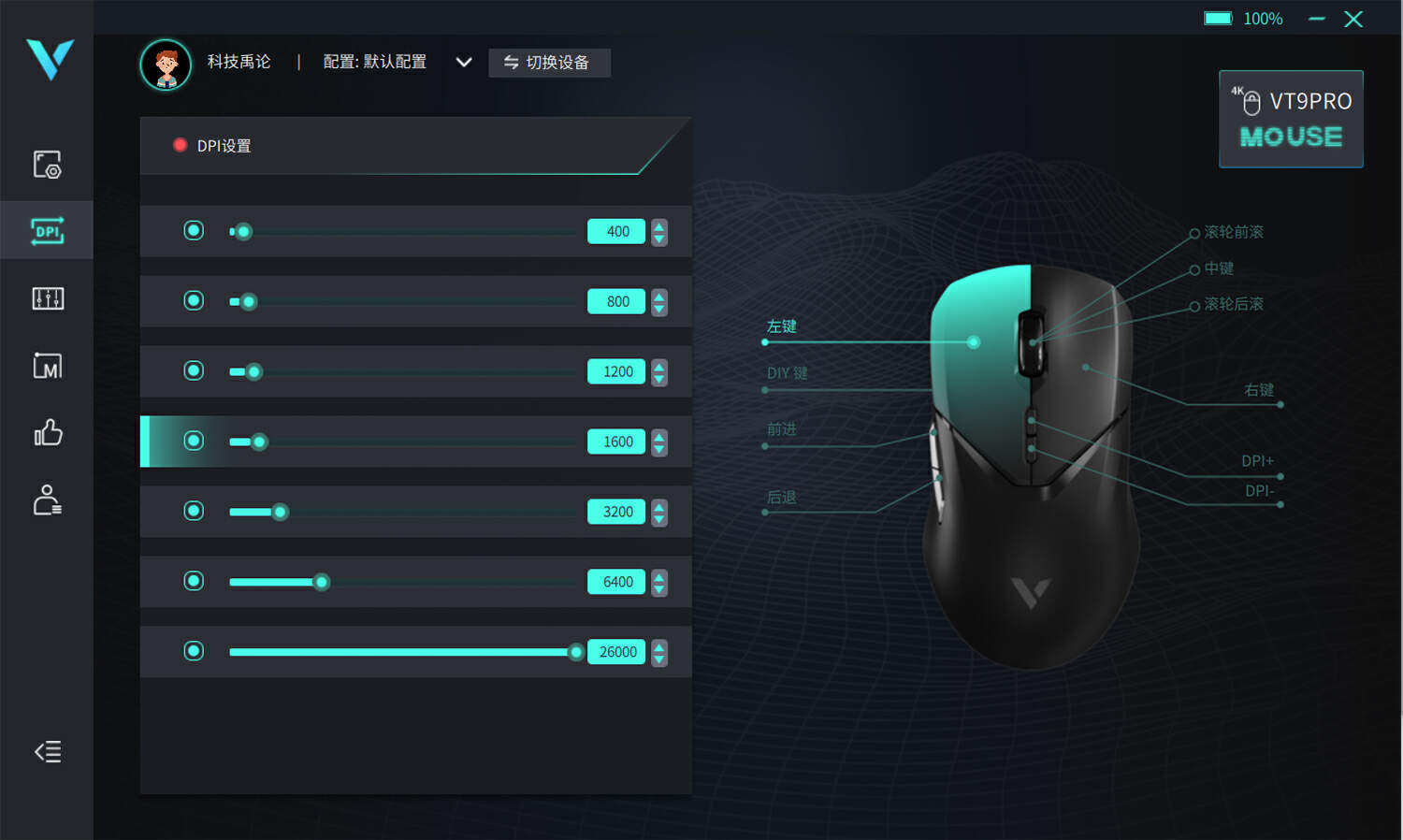Toggle the radio button for 26000 DPI
The height and width of the screenshot is (840, 1403).
[194, 651]
